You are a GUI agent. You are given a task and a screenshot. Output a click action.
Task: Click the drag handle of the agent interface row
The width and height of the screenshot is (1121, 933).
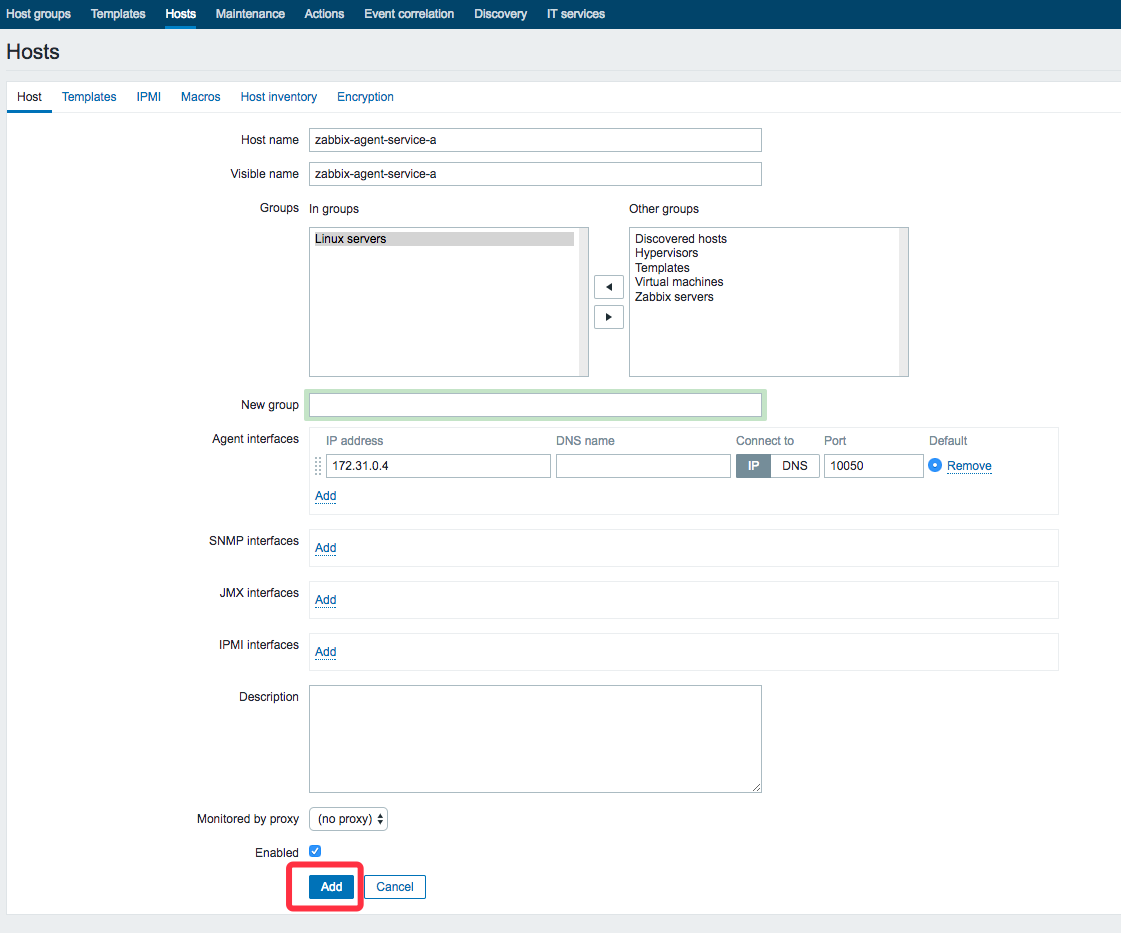pyautogui.click(x=318, y=466)
